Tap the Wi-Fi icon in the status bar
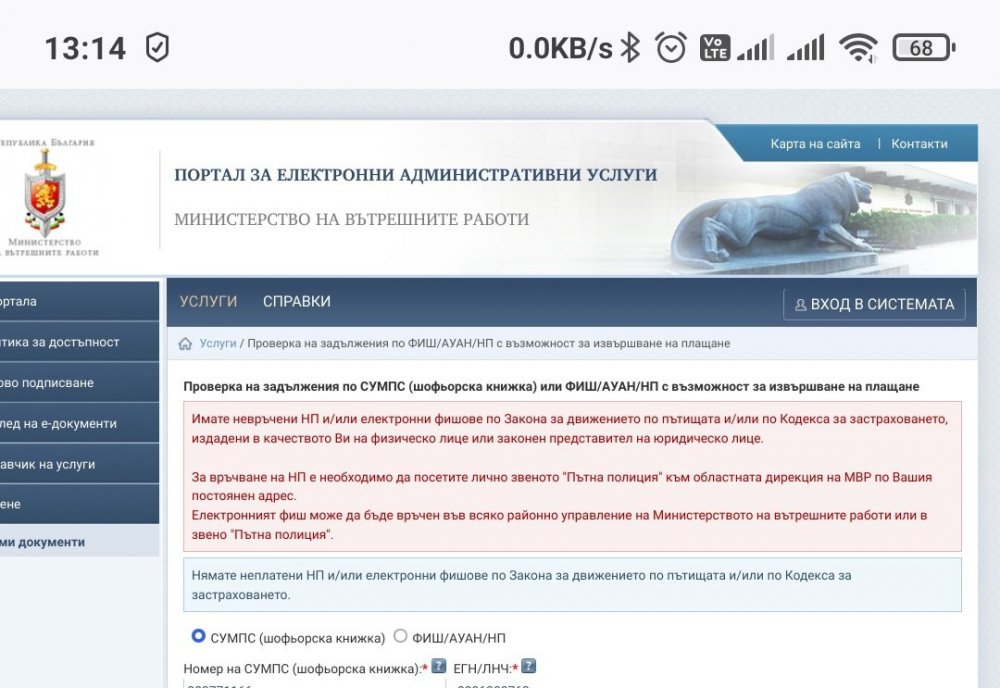 (858, 48)
